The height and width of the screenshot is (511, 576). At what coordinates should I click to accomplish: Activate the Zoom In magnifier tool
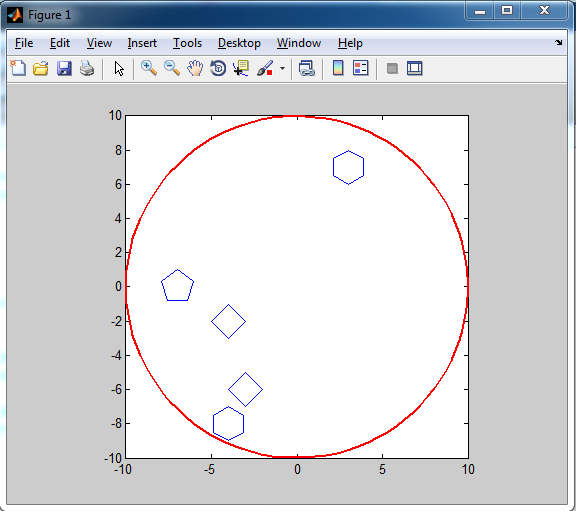pos(149,68)
